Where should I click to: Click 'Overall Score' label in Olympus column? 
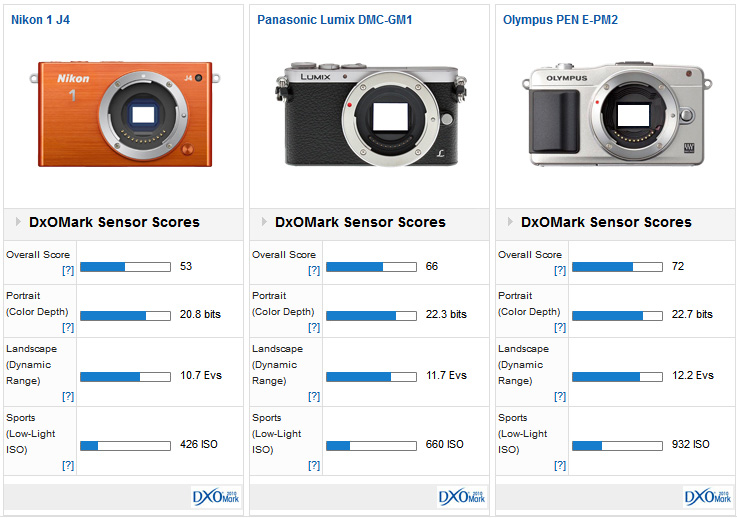click(x=530, y=254)
